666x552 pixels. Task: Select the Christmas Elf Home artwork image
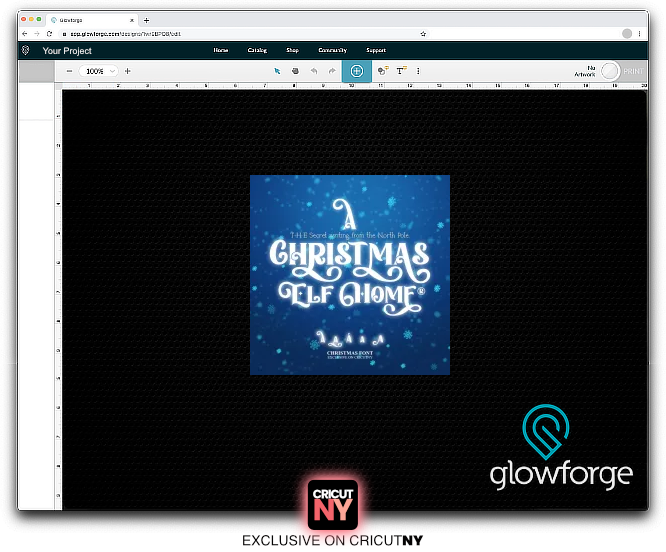click(x=350, y=275)
